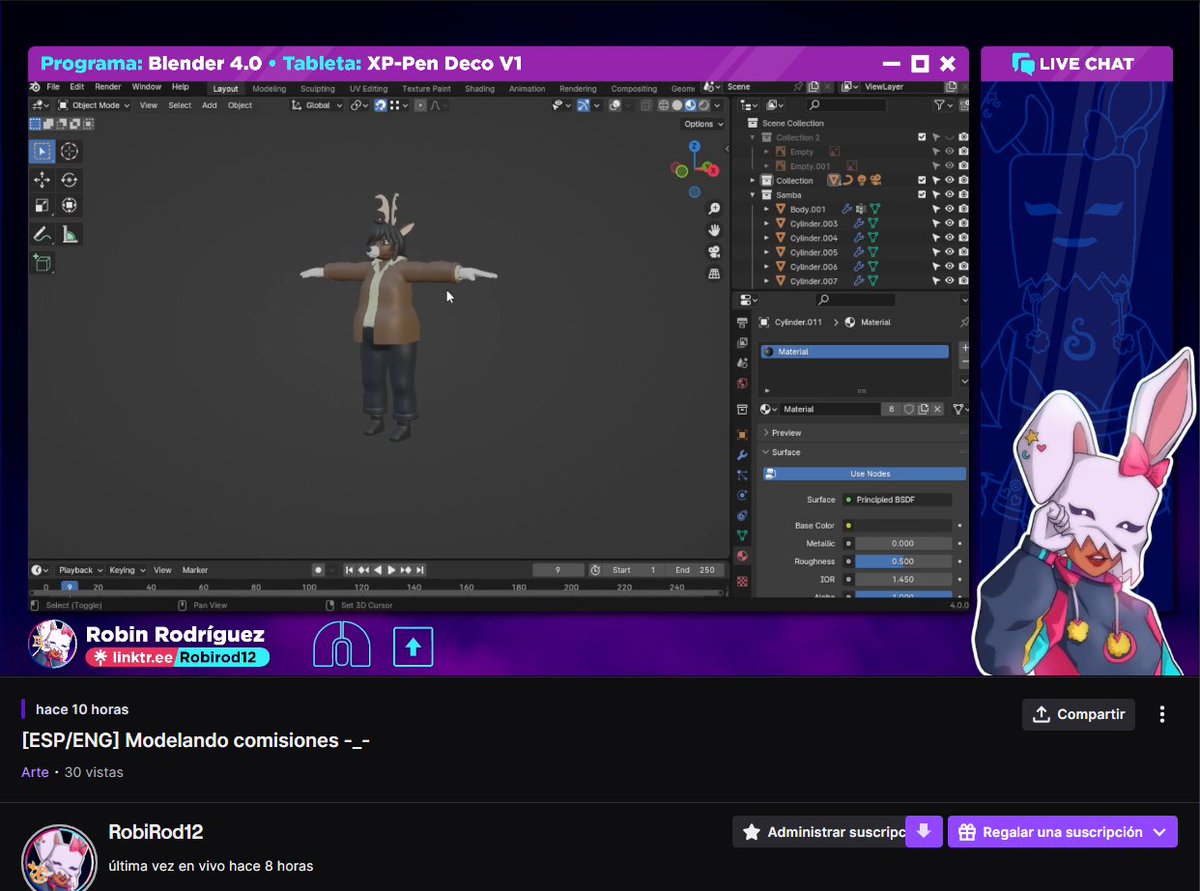The width and height of the screenshot is (1200, 891).
Task: Select the Rotate tool in Blender toolbar
Action: (69, 180)
